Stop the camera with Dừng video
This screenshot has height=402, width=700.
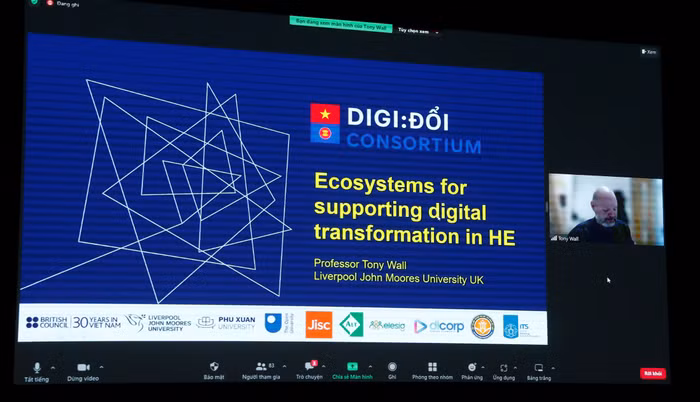[x=83, y=371]
